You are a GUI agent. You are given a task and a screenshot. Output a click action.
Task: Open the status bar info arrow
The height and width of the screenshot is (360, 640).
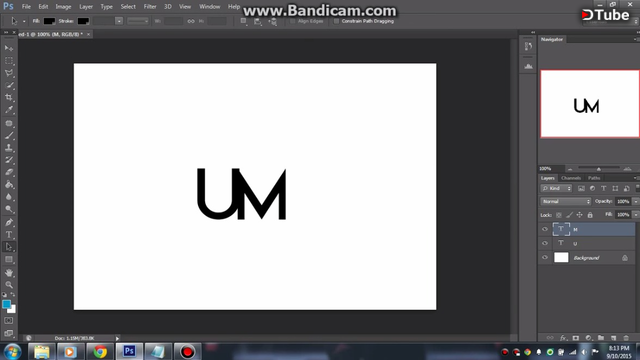click(x=117, y=338)
